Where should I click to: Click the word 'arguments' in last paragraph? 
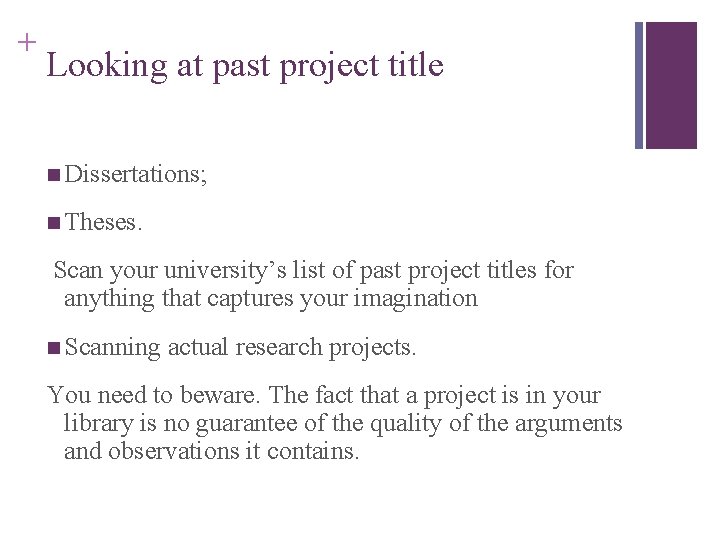(x=568, y=425)
